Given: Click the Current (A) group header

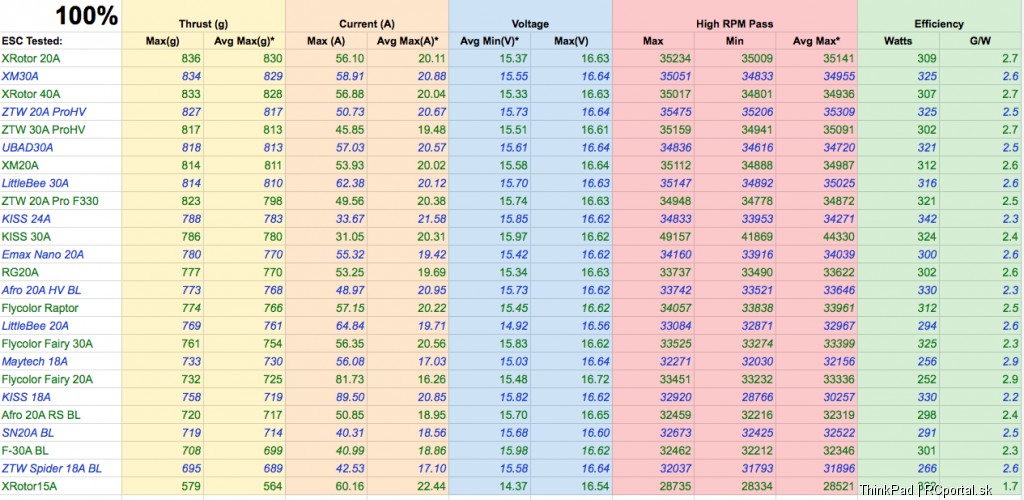Looking at the screenshot, I should coord(367,24).
